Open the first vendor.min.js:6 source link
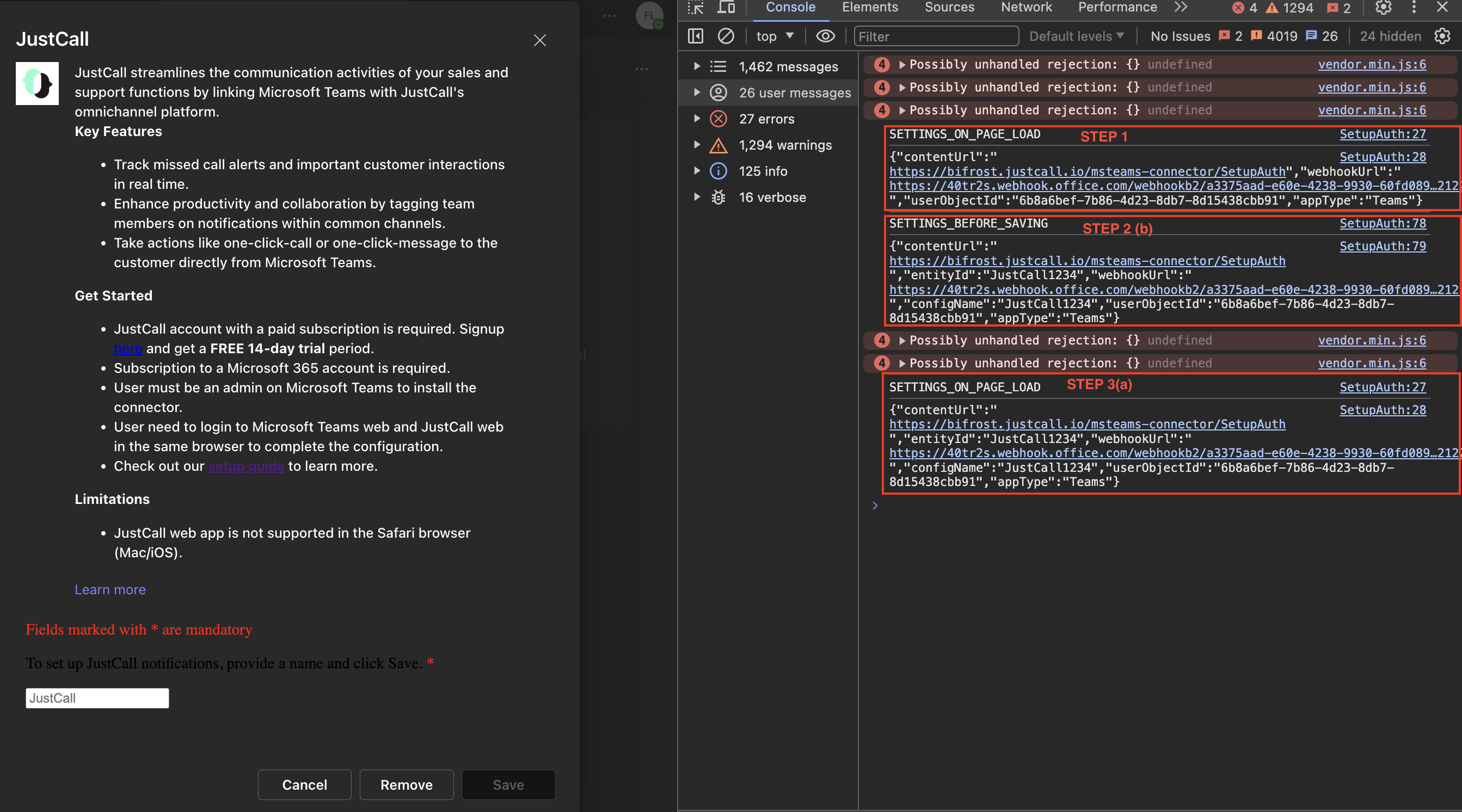1462x812 pixels. 1372,64
